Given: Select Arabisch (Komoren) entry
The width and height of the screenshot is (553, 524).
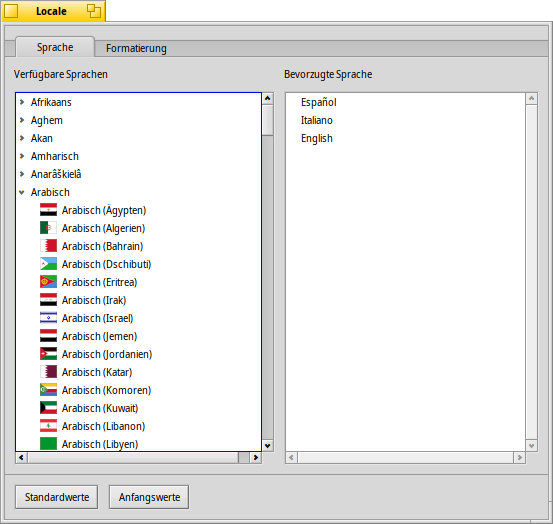Looking at the screenshot, I should click(x=139, y=390).
